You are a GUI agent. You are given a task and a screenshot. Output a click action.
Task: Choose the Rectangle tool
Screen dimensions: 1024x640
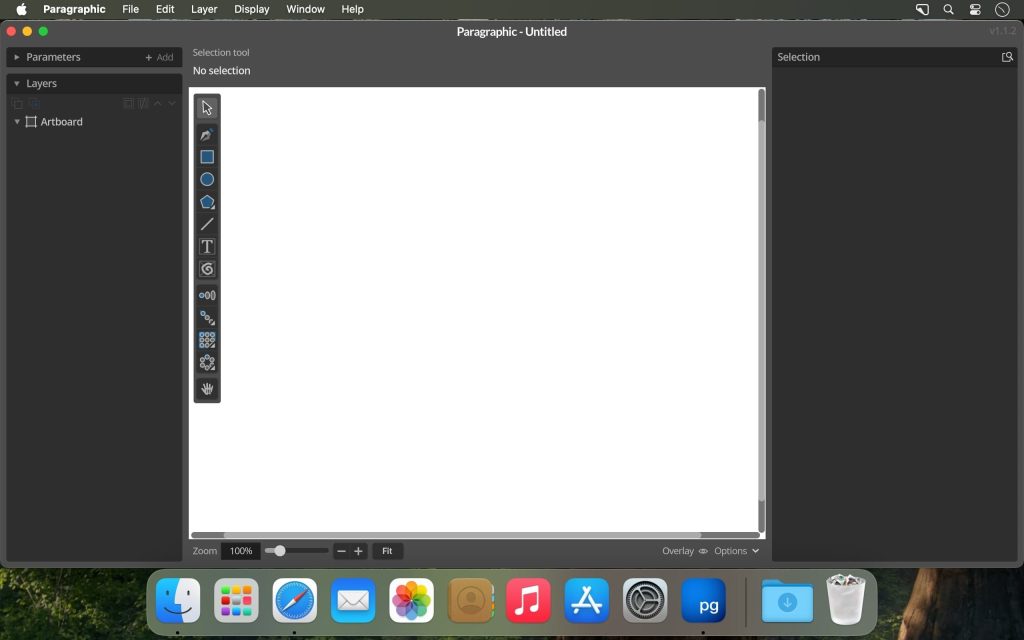(207, 157)
